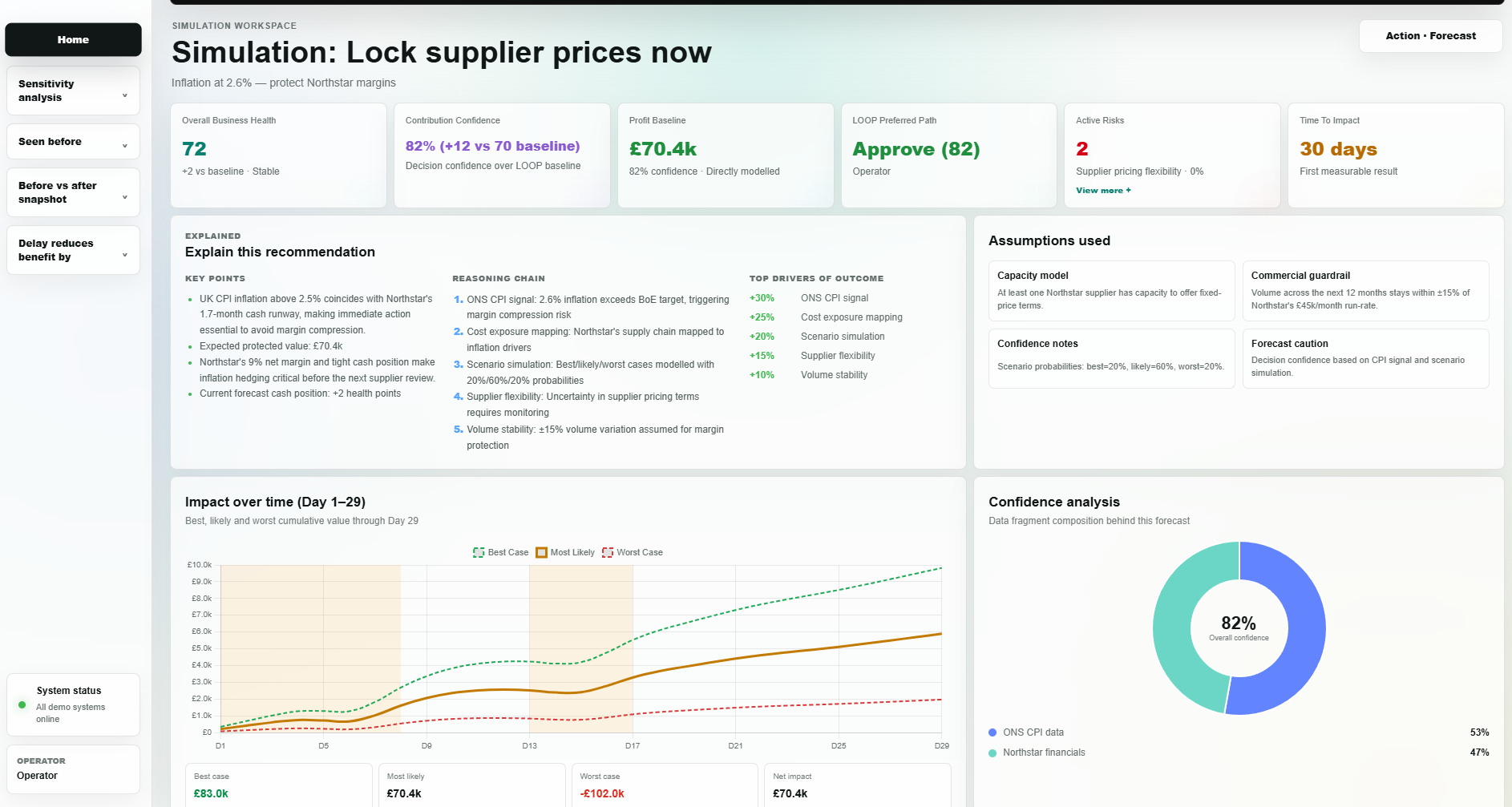Image resolution: width=1512 pixels, height=807 pixels.
Task: Expand Before vs after snapshot dropdown
Action: 73,192
